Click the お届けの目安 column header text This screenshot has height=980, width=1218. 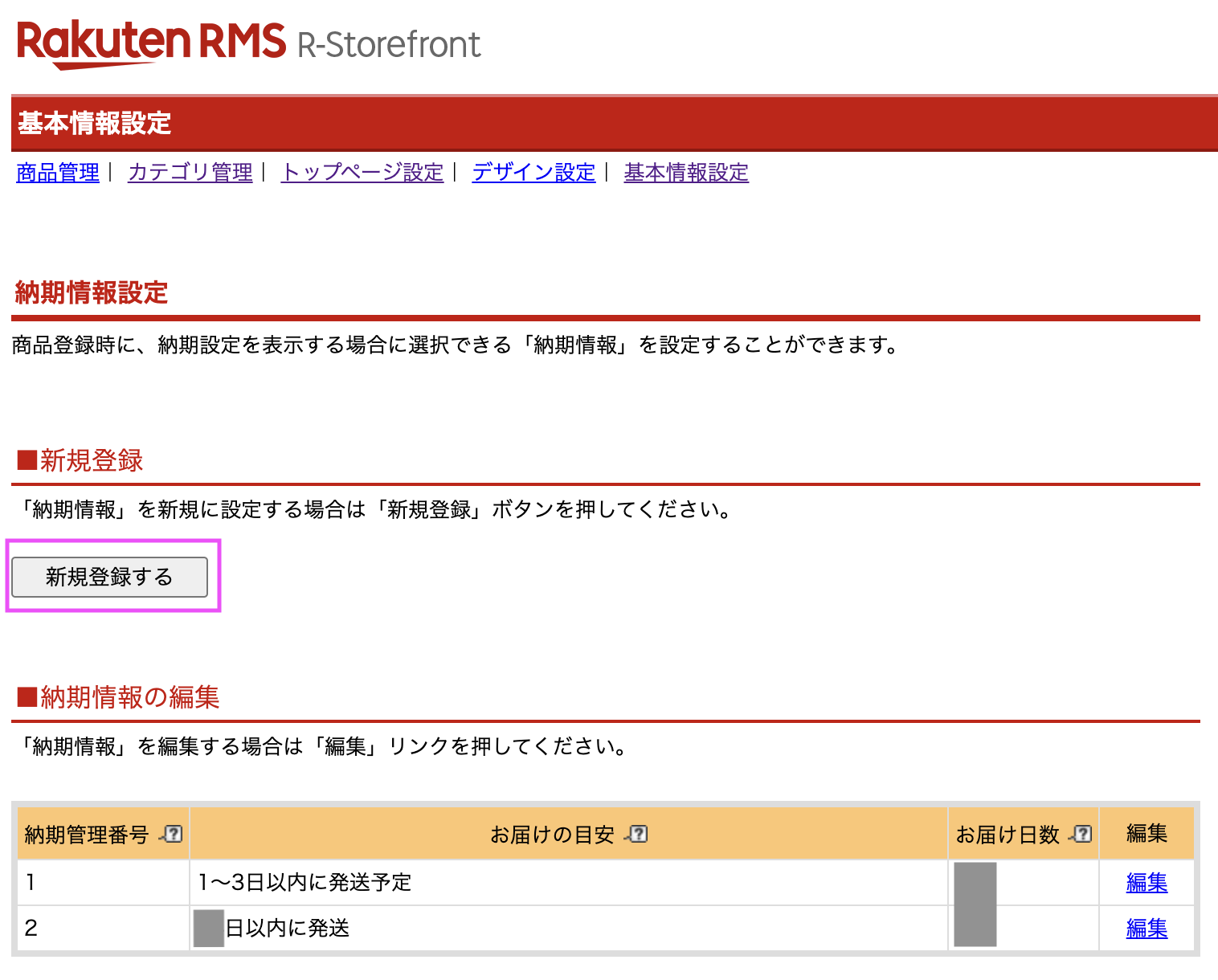click(553, 835)
